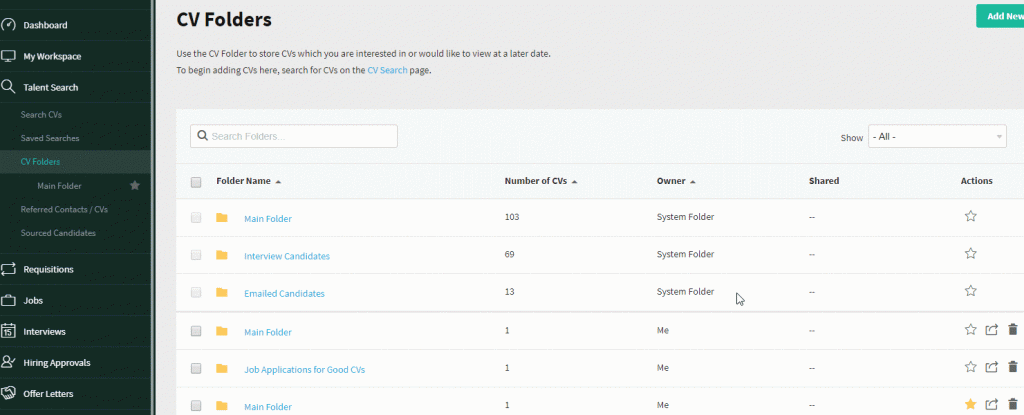Follow the CV Search link in the description
The height and width of the screenshot is (415, 1024).
point(387,70)
